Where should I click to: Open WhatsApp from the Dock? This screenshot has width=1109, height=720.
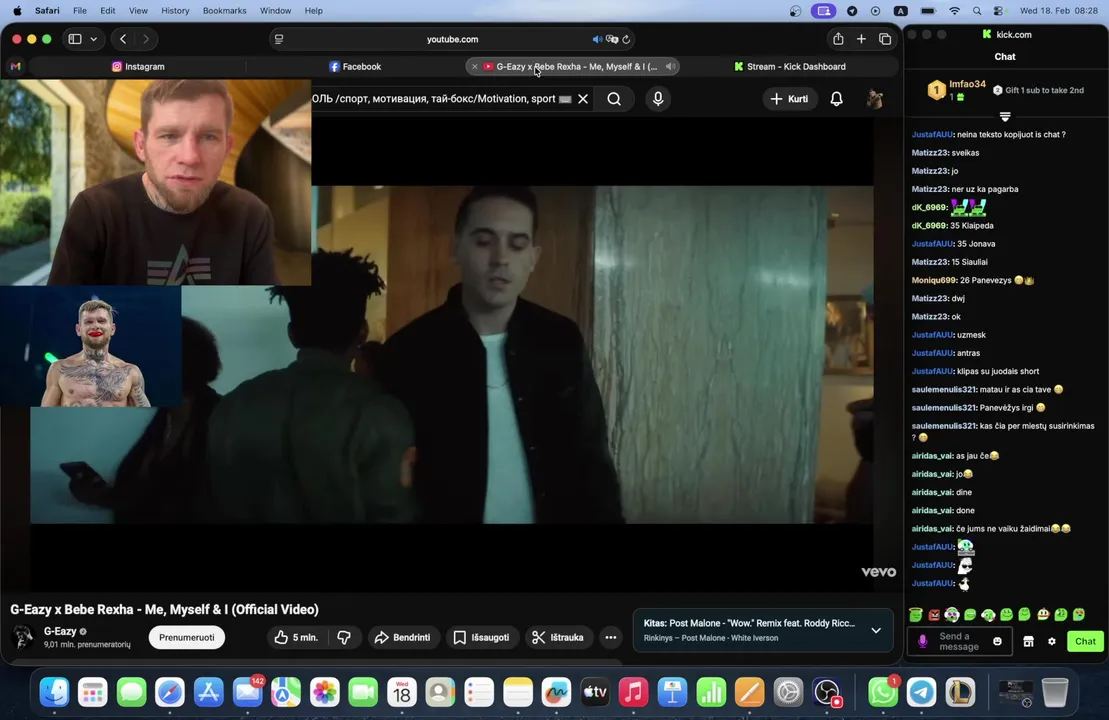pyautogui.click(x=883, y=692)
